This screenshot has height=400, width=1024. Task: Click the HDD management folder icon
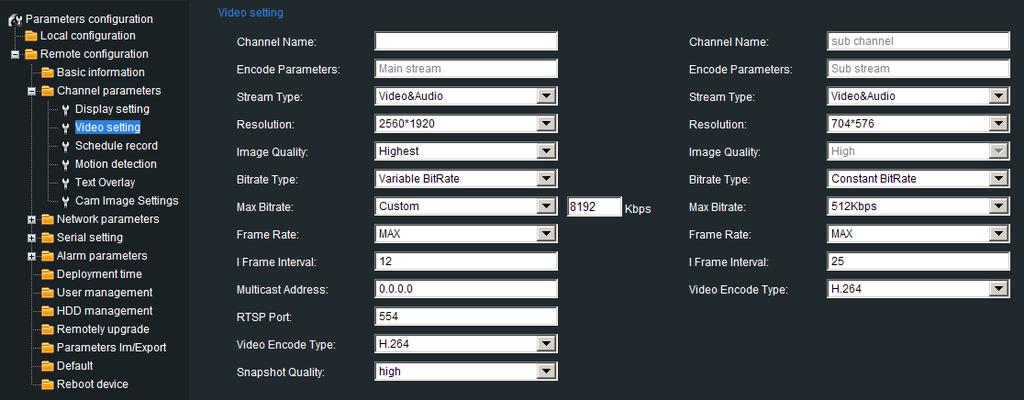tap(47, 311)
